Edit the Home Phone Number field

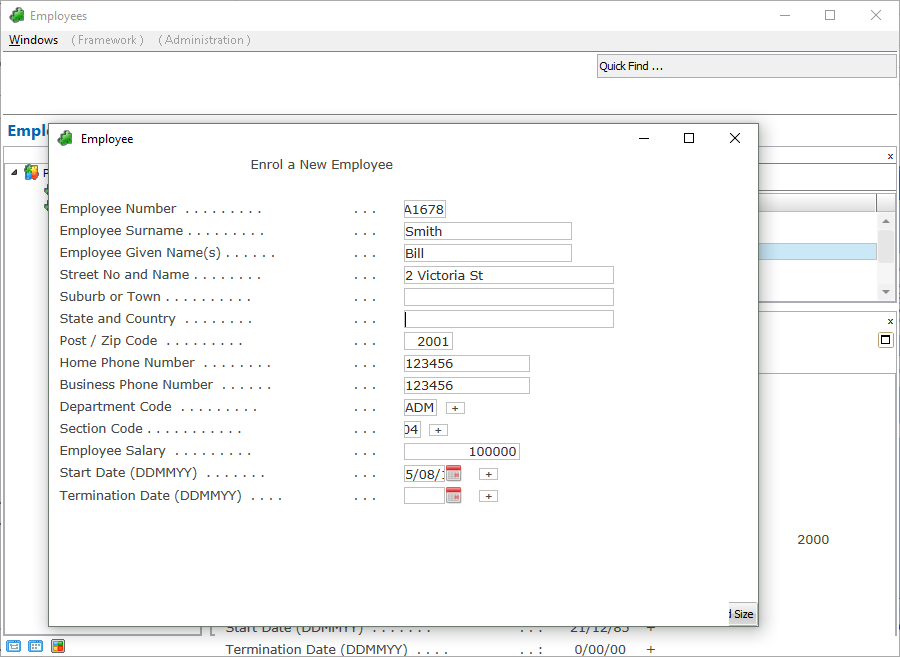467,363
